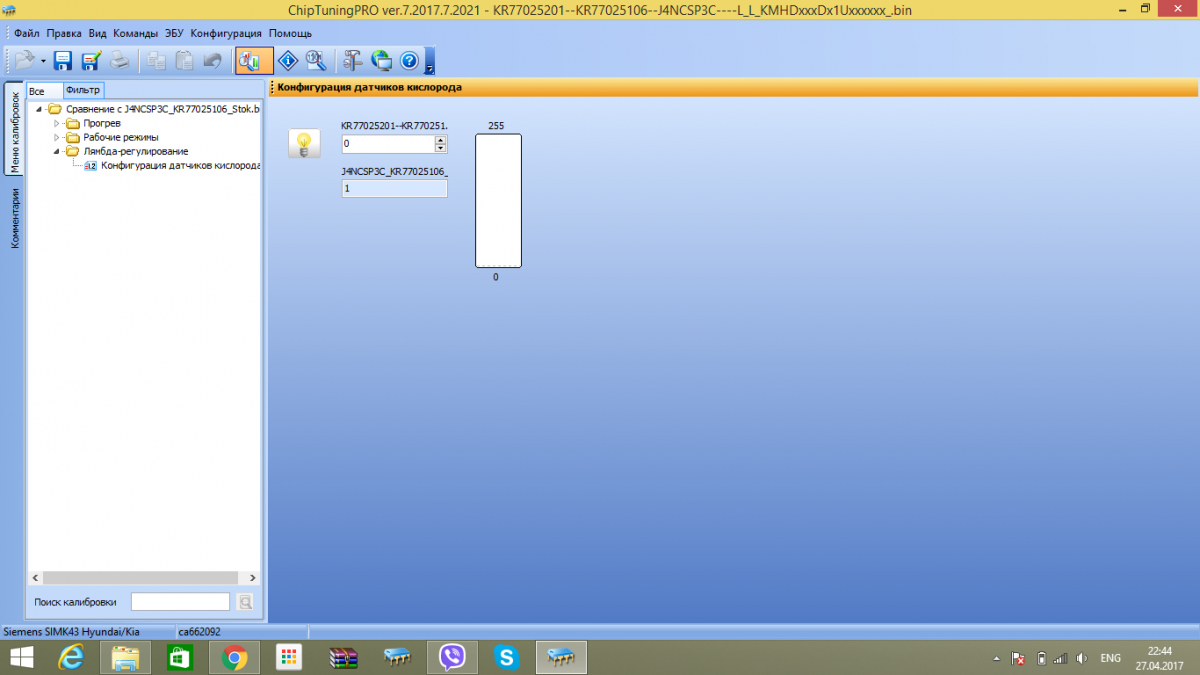Expand the Рабочие режимы folder
Screen dimensions: 1200x675
point(57,137)
